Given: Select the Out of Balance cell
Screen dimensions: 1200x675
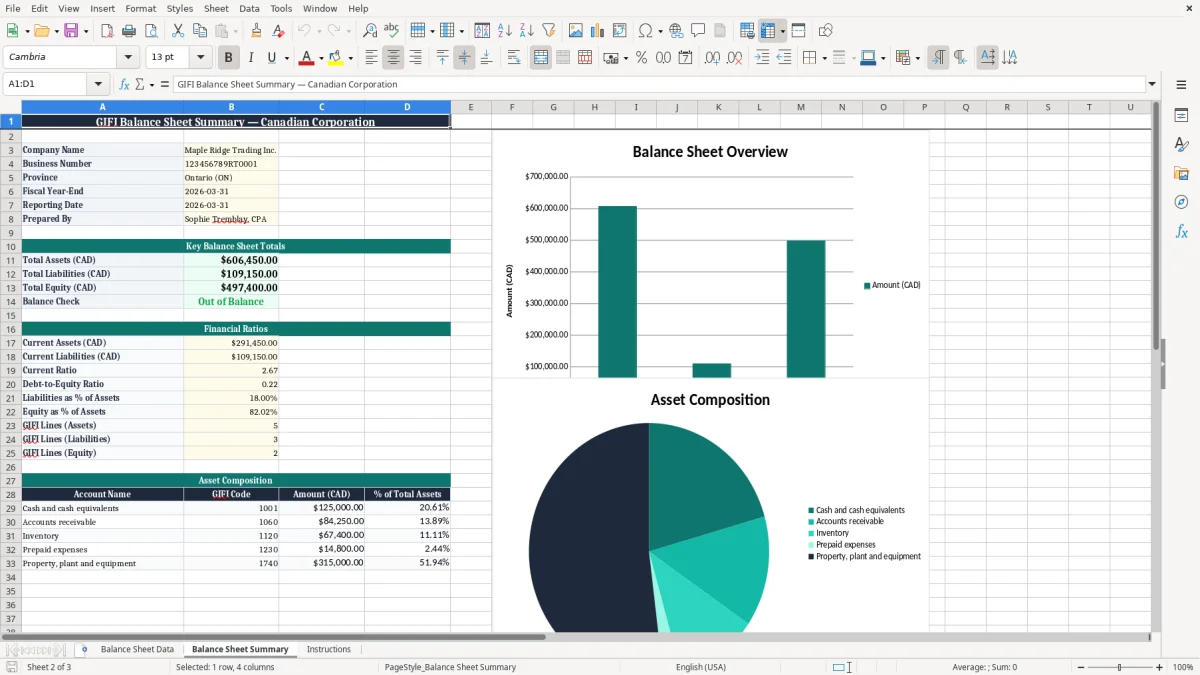Looking at the screenshot, I should click(231, 301).
